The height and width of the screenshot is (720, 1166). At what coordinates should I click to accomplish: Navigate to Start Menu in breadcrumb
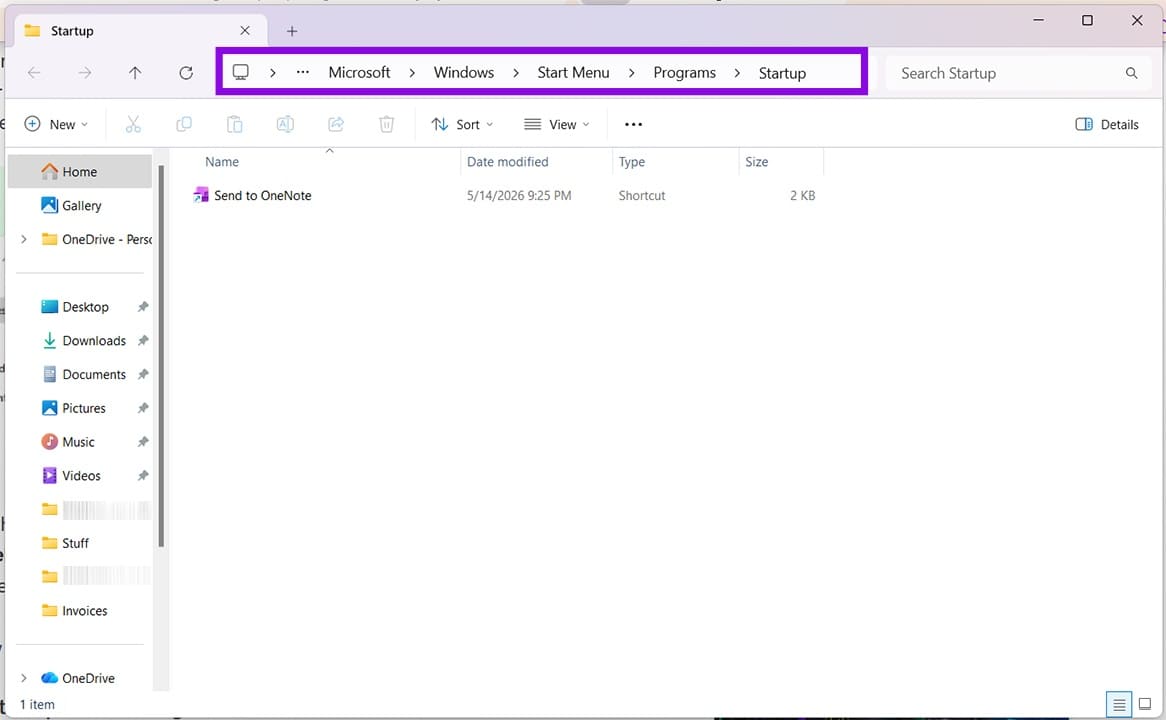[573, 72]
